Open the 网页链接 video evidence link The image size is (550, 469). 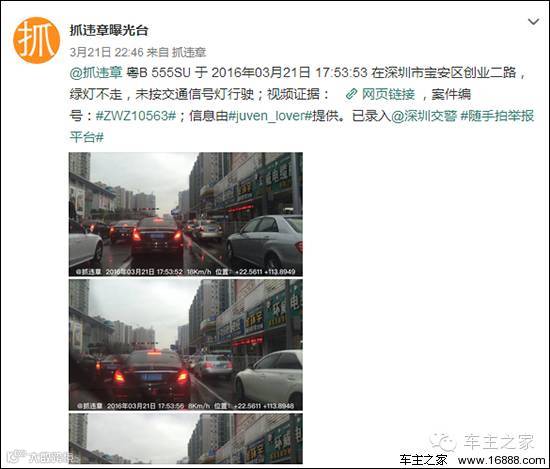tap(388, 94)
